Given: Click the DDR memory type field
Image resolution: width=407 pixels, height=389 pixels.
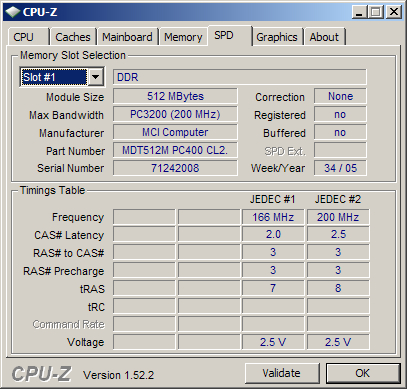Looking at the screenshot, I should click(x=240, y=77).
